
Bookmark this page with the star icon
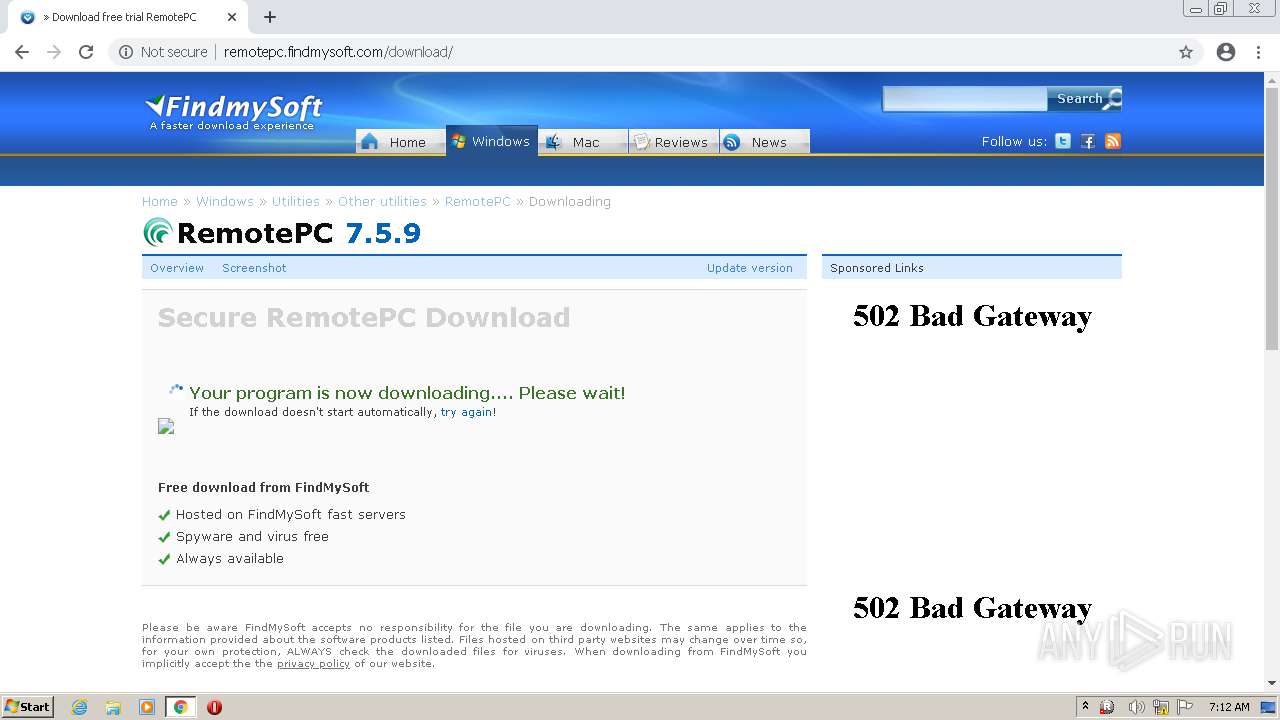click(x=1186, y=52)
